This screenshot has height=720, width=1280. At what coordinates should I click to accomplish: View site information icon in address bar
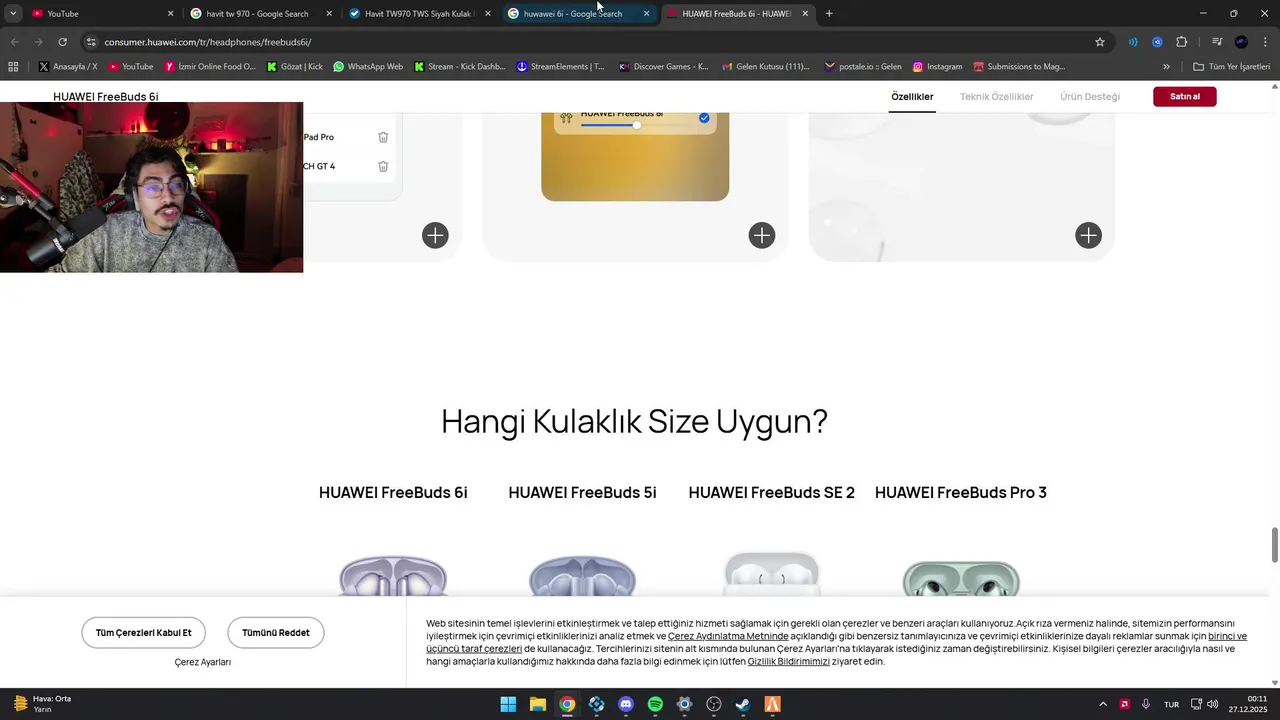91,42
